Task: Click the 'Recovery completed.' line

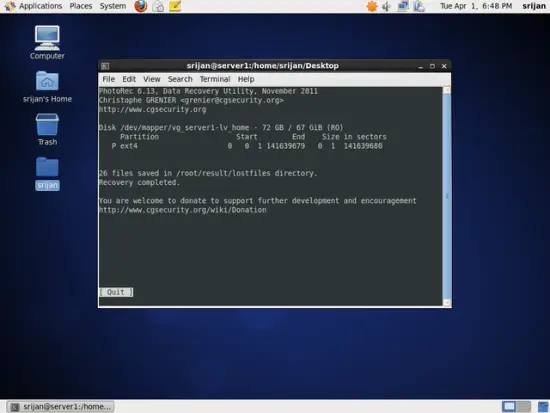Action: [139, 183]
